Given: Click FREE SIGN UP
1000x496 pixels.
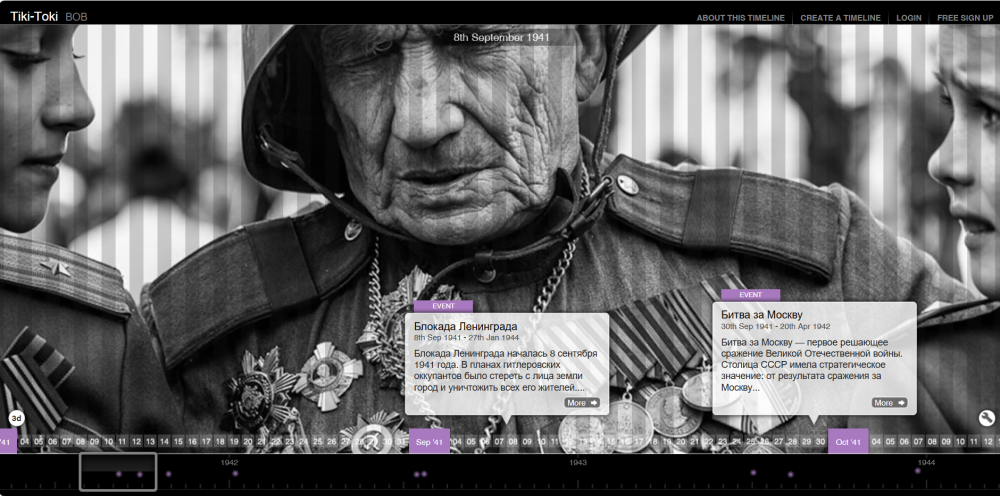Looking at the screenshot, I should 964,18.
